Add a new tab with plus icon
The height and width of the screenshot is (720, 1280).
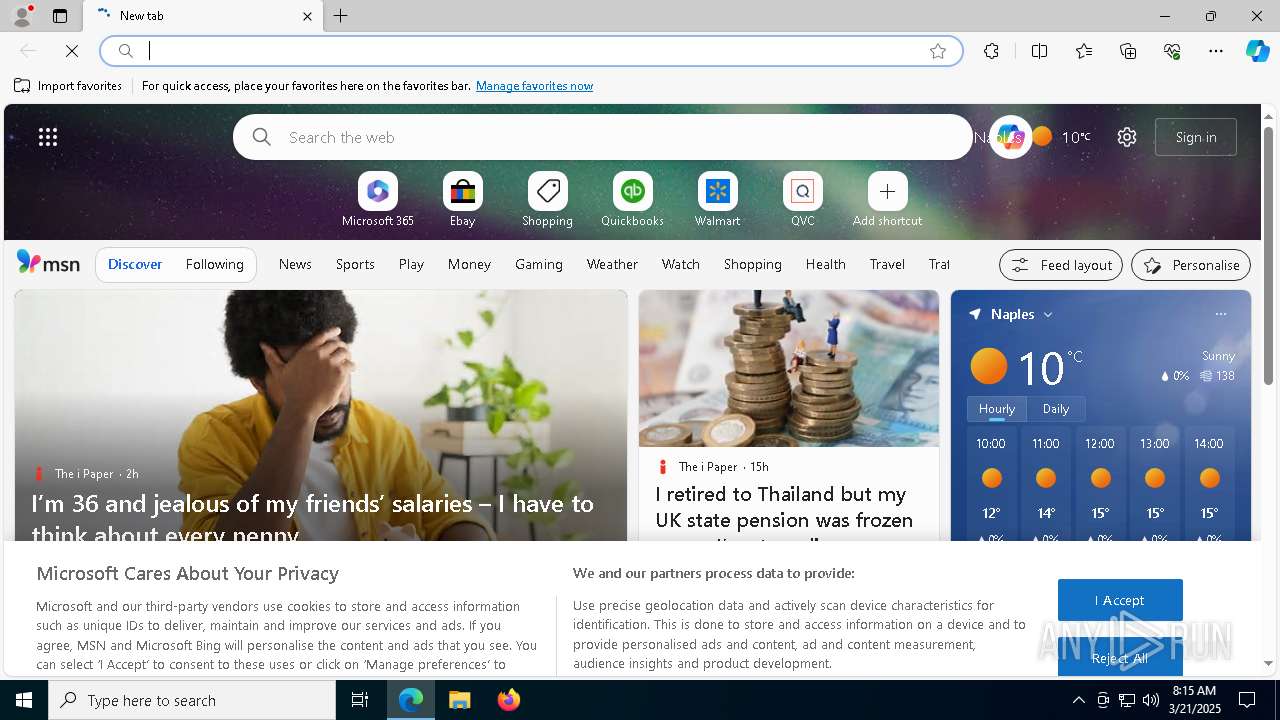[341, 16]
